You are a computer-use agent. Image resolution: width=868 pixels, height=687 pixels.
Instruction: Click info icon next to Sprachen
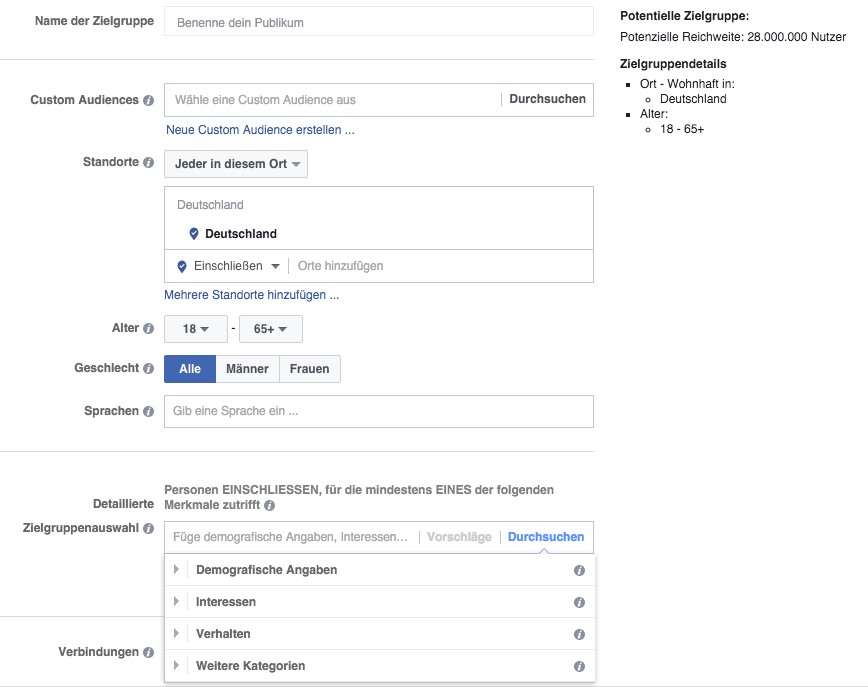[x=148, y=411]
